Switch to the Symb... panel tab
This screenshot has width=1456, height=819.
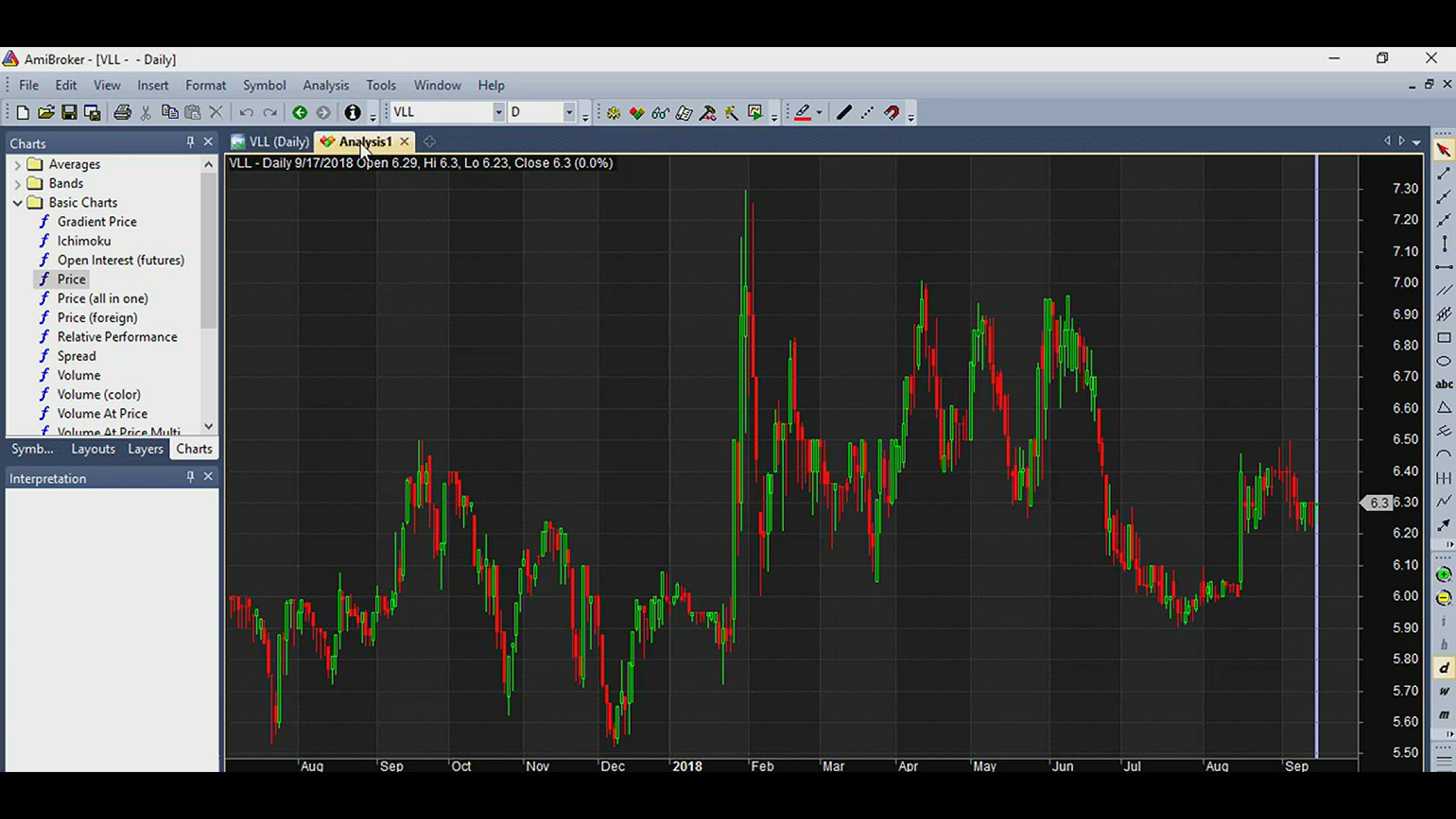pyautogui.click(x=33, y=449)
